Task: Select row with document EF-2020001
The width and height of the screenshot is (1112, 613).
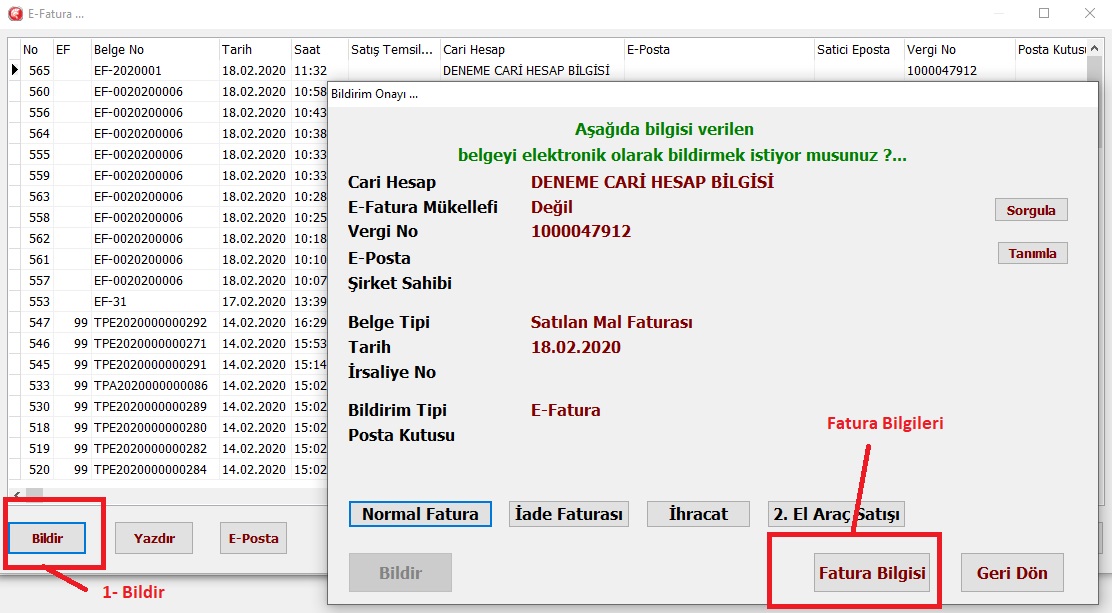Action: (128, 71)
